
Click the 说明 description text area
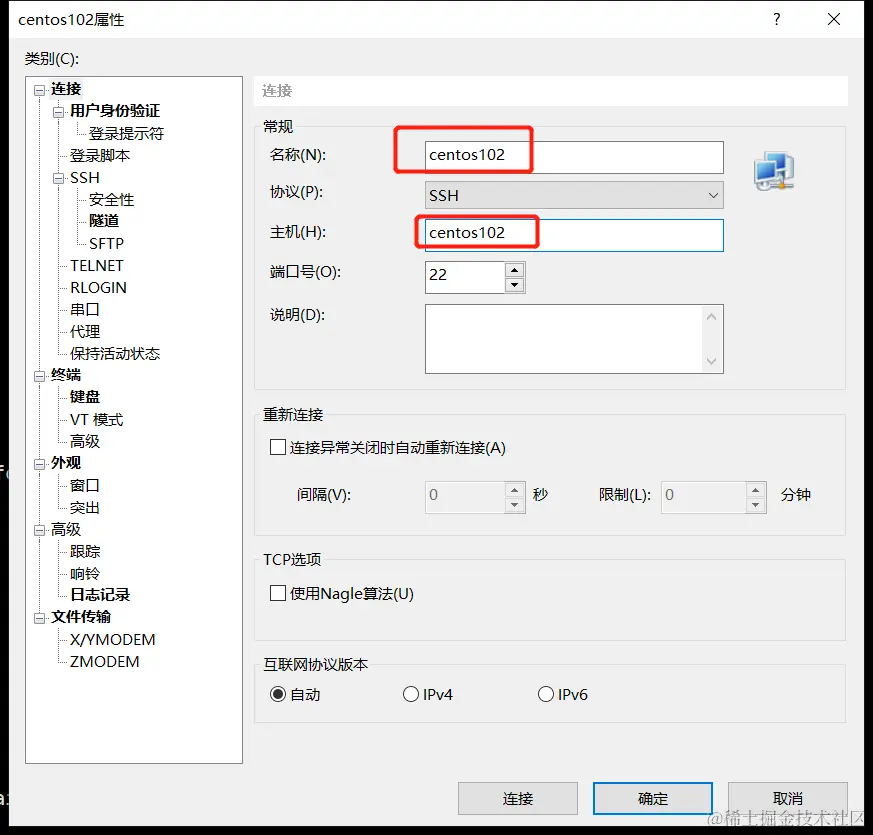pos(574,338)
